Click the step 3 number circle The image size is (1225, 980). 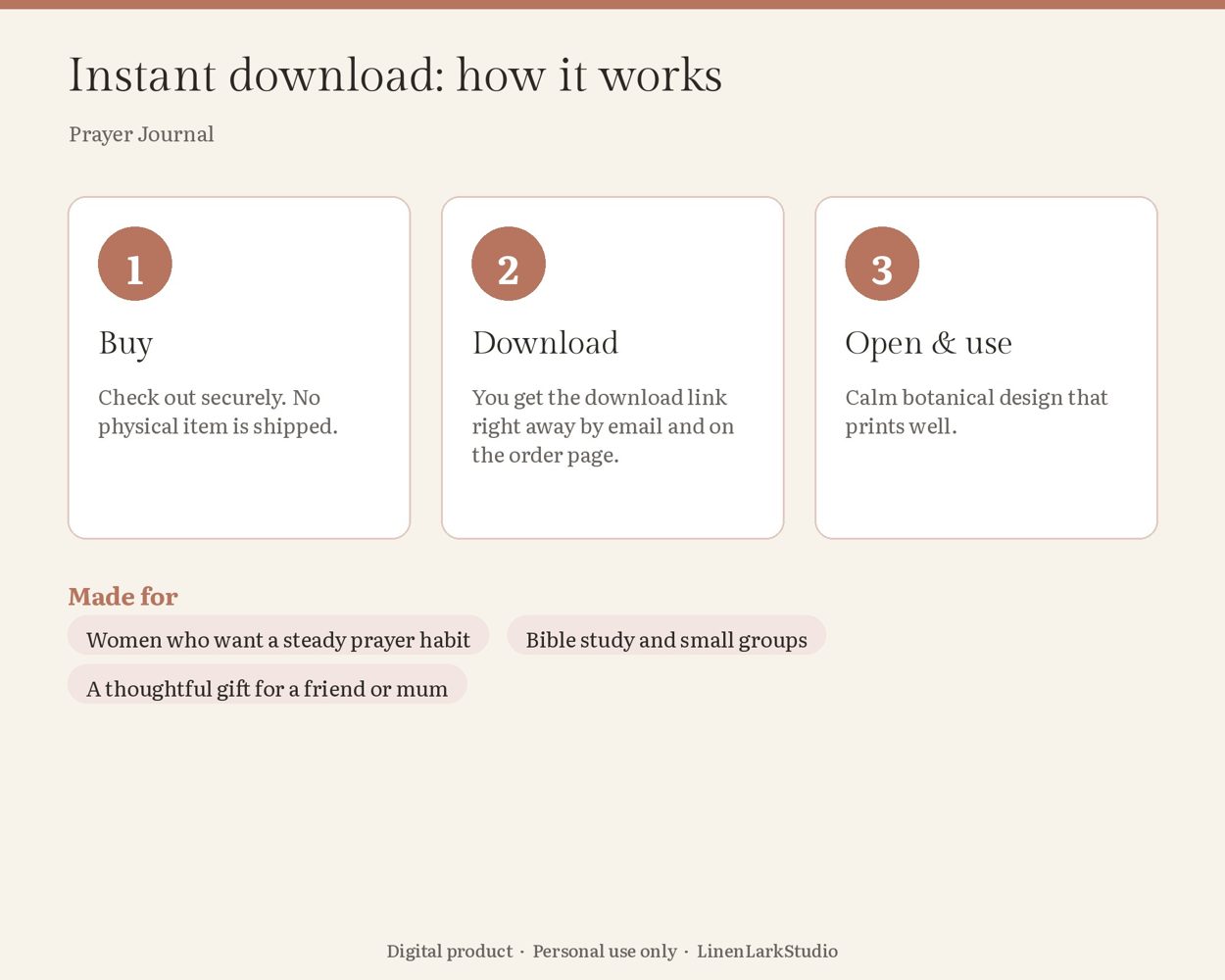click(882, 264)
